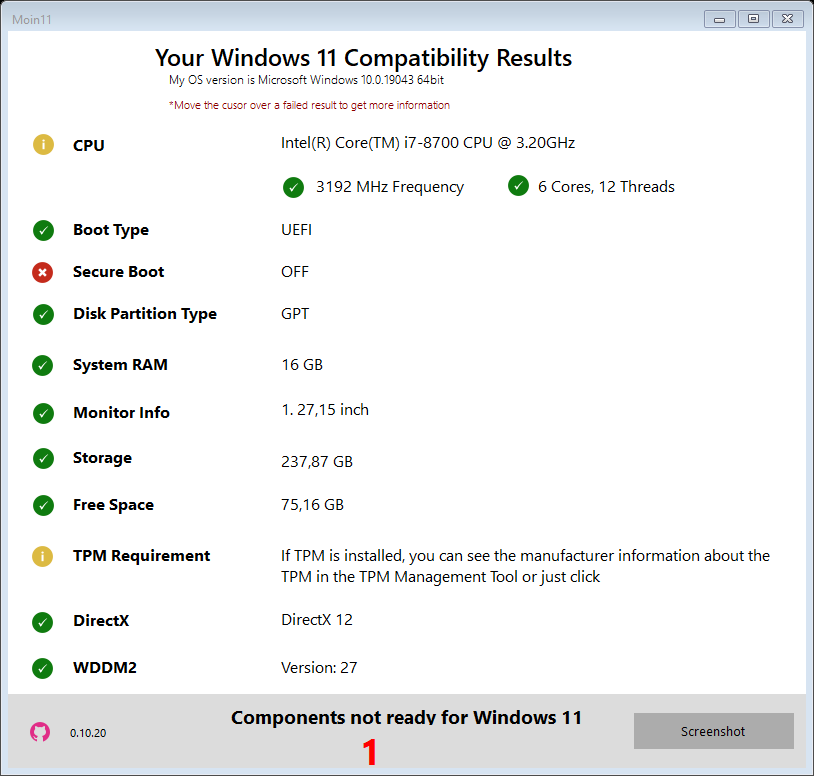Click the Secure Boot label
This screenshot has width=814, height=776.
click(118, 272)
